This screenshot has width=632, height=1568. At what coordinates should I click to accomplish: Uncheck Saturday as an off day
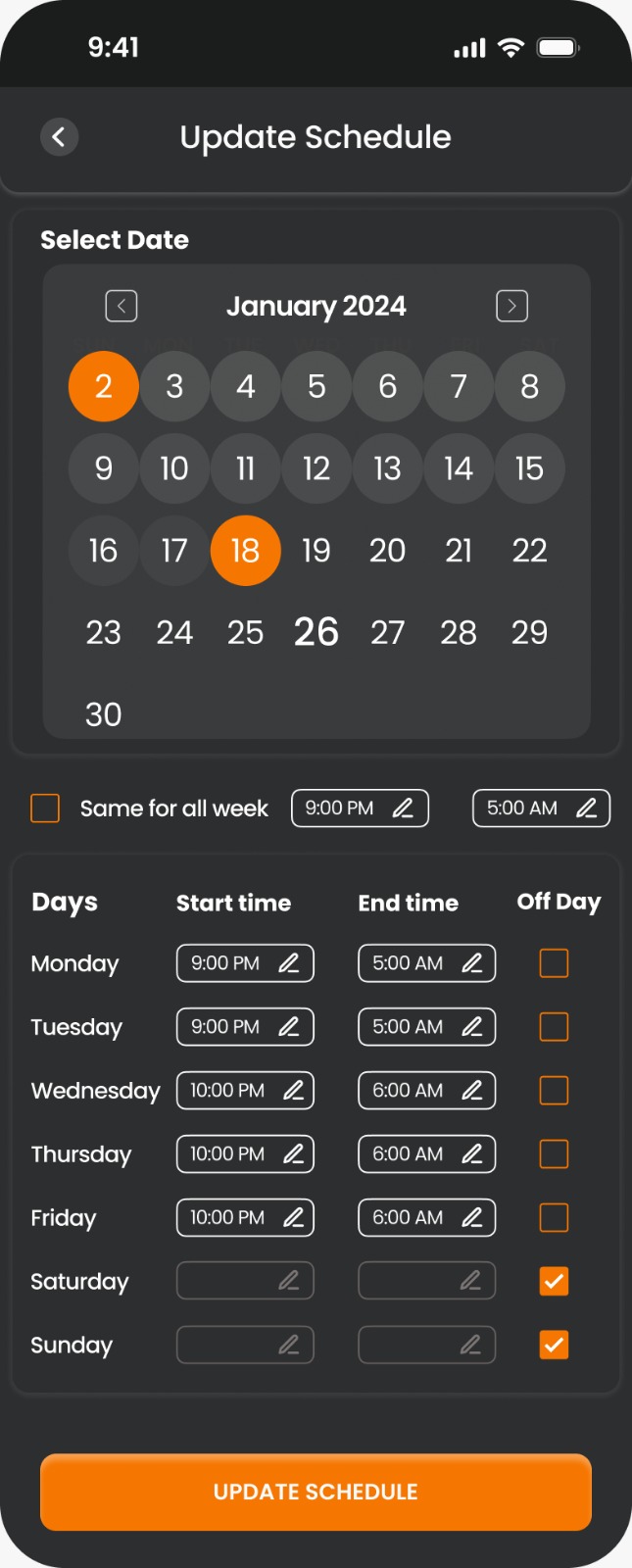554,1281
